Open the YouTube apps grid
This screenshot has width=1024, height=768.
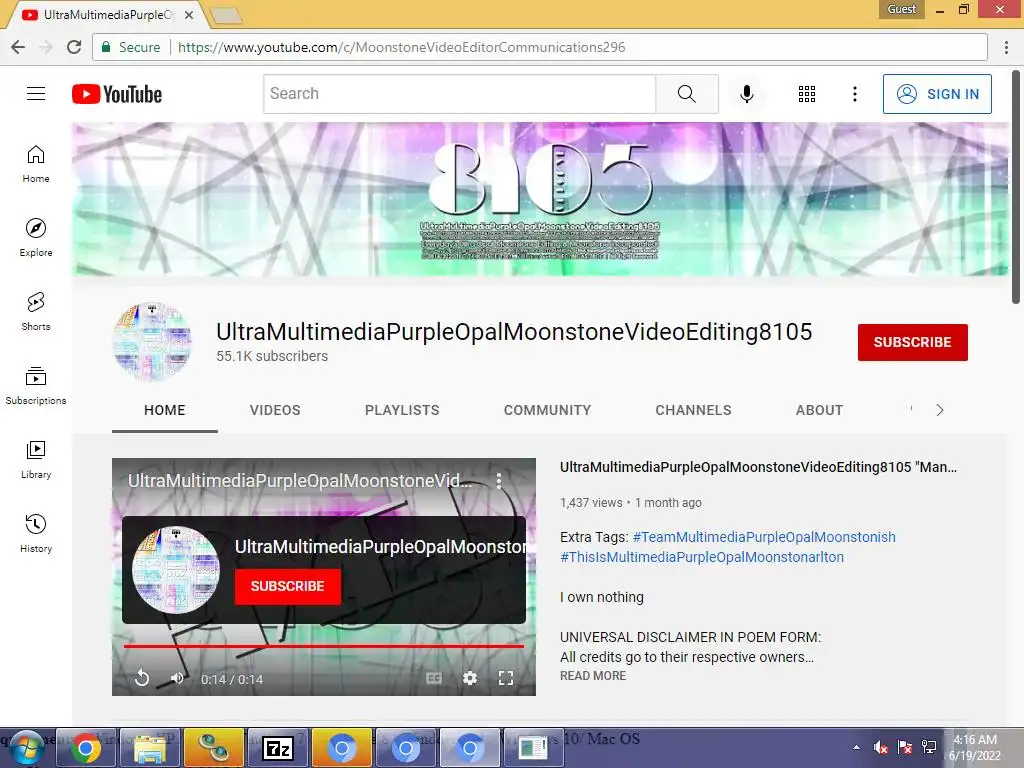(807, 94)
